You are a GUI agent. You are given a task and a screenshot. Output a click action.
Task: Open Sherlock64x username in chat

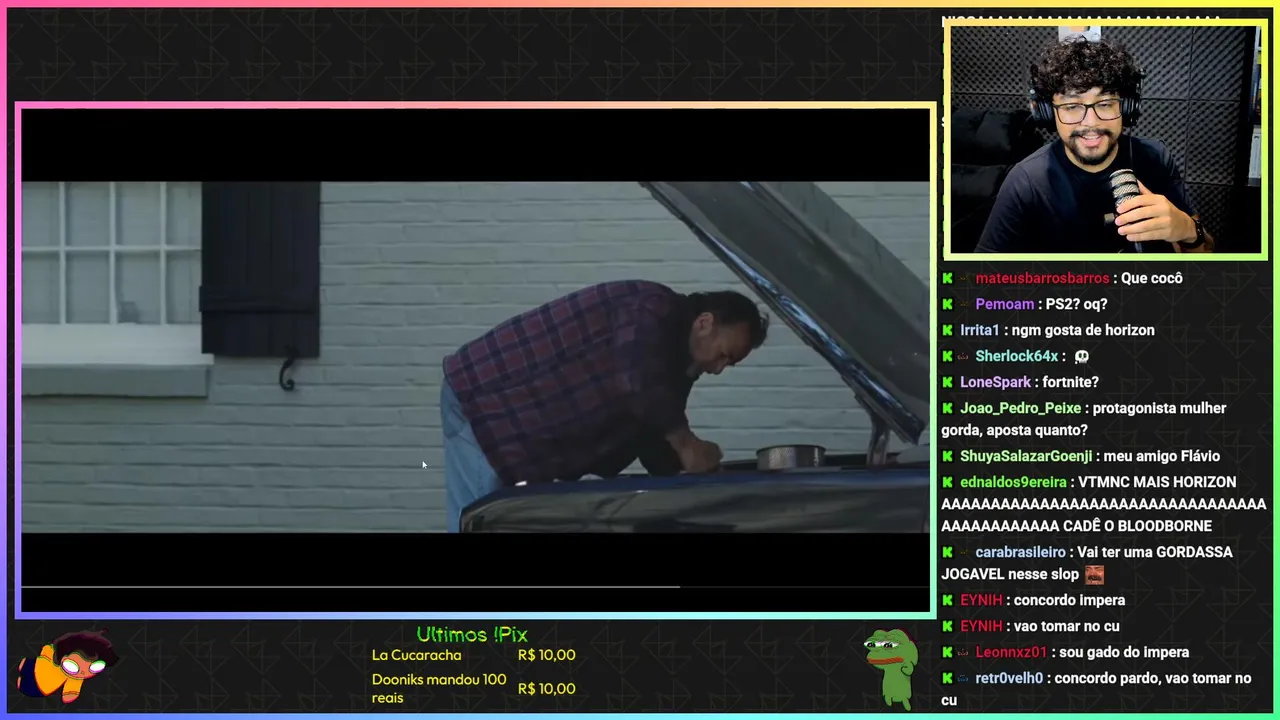1016,356
